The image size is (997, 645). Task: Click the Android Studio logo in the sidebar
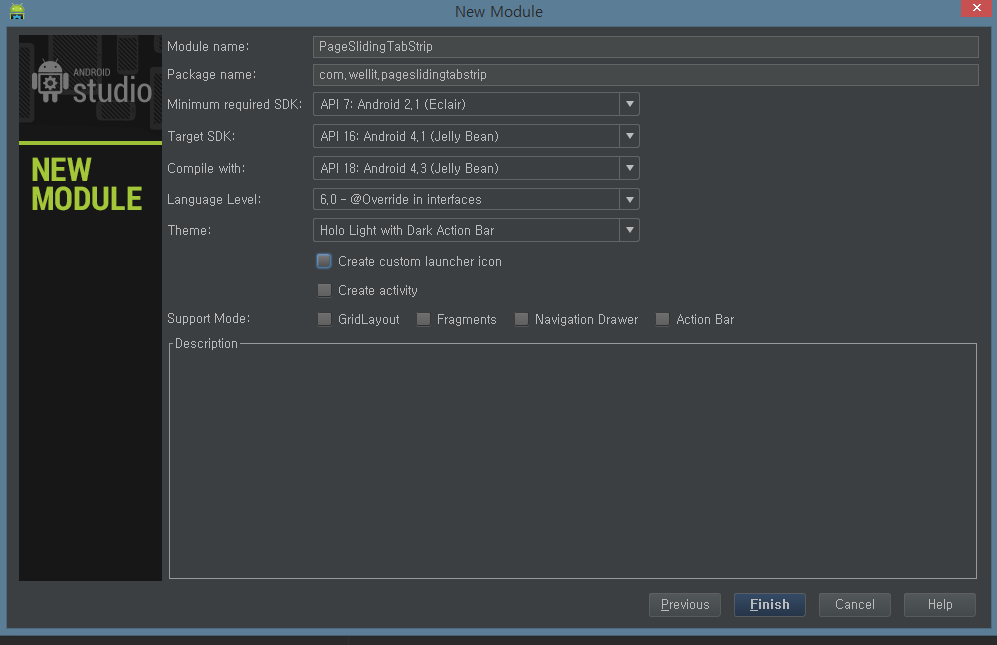tap(89, 80)
